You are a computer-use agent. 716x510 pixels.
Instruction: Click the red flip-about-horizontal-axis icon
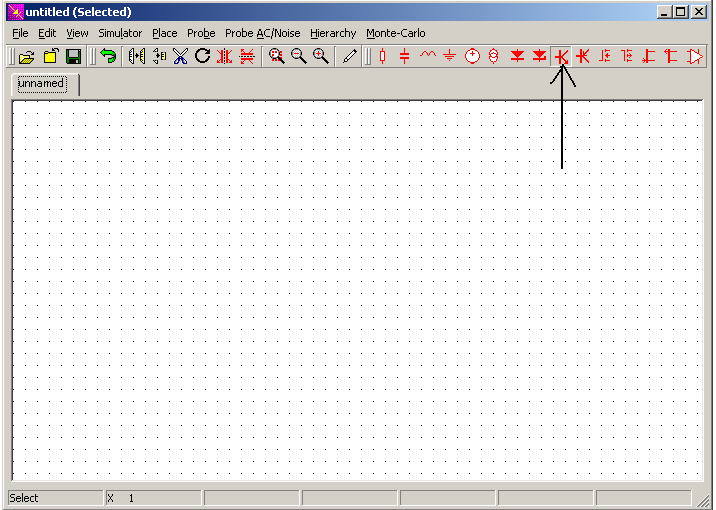click(247, 57)
